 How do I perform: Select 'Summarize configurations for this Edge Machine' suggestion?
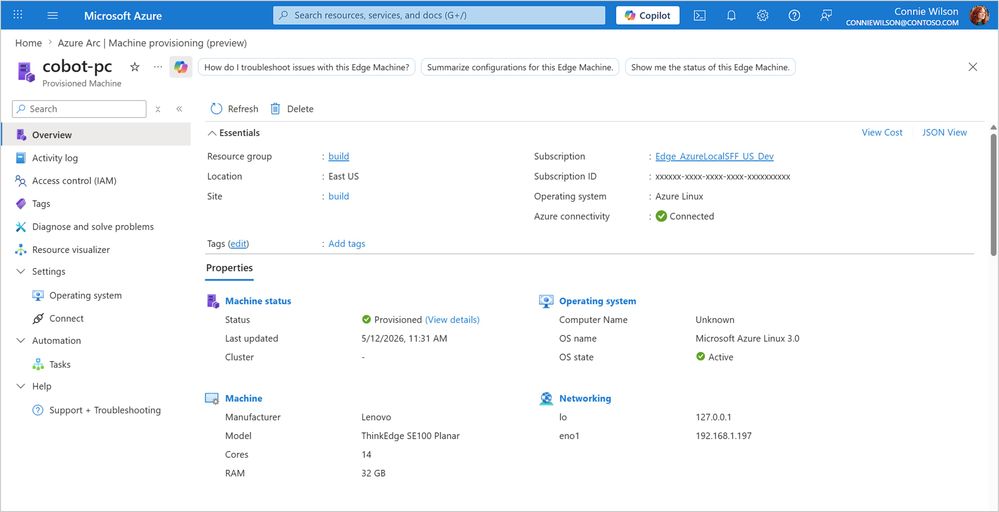pos(520,67)
